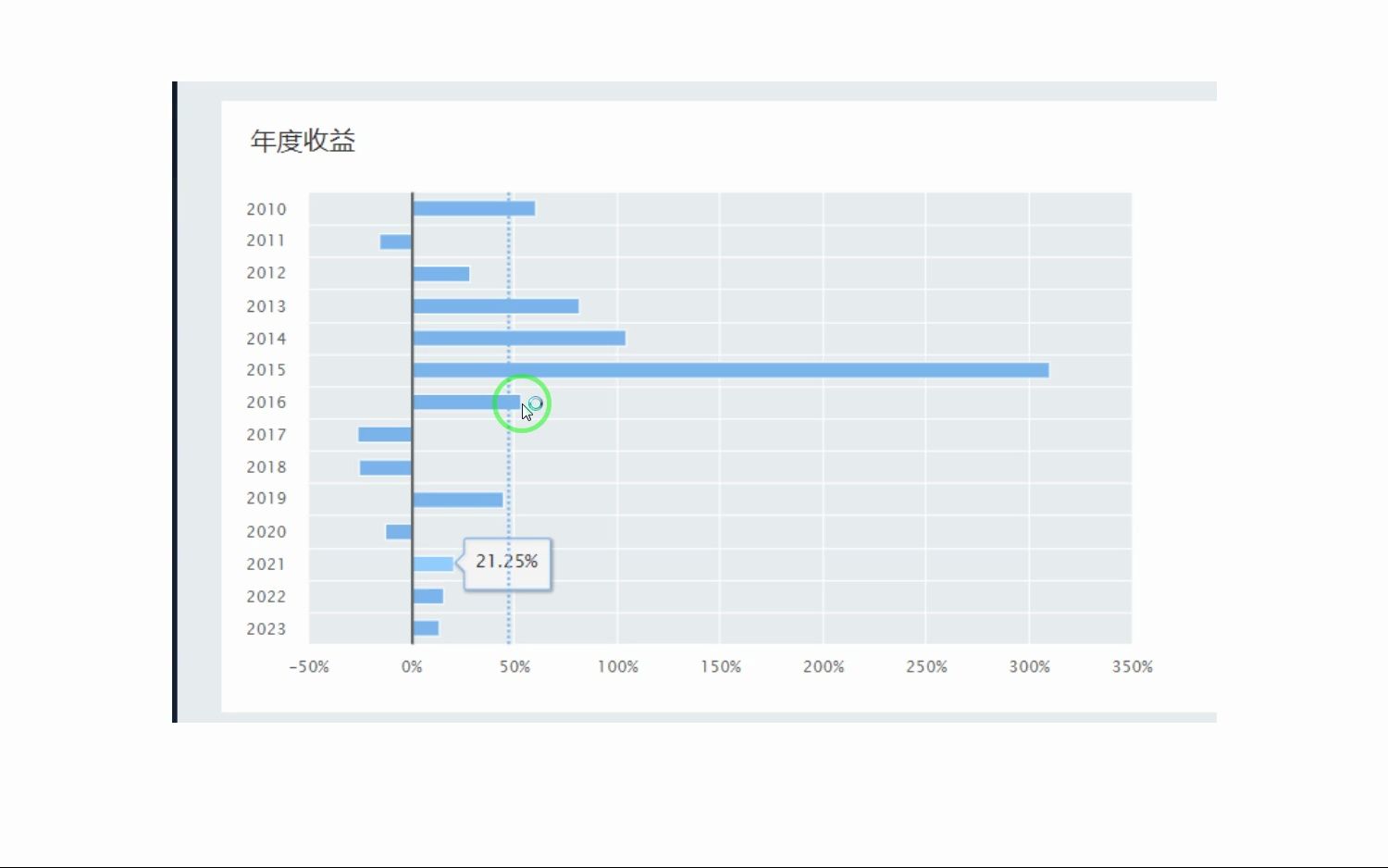Click the -50% axis tick label
The image size is (1388, 868).
click(309, 667)
